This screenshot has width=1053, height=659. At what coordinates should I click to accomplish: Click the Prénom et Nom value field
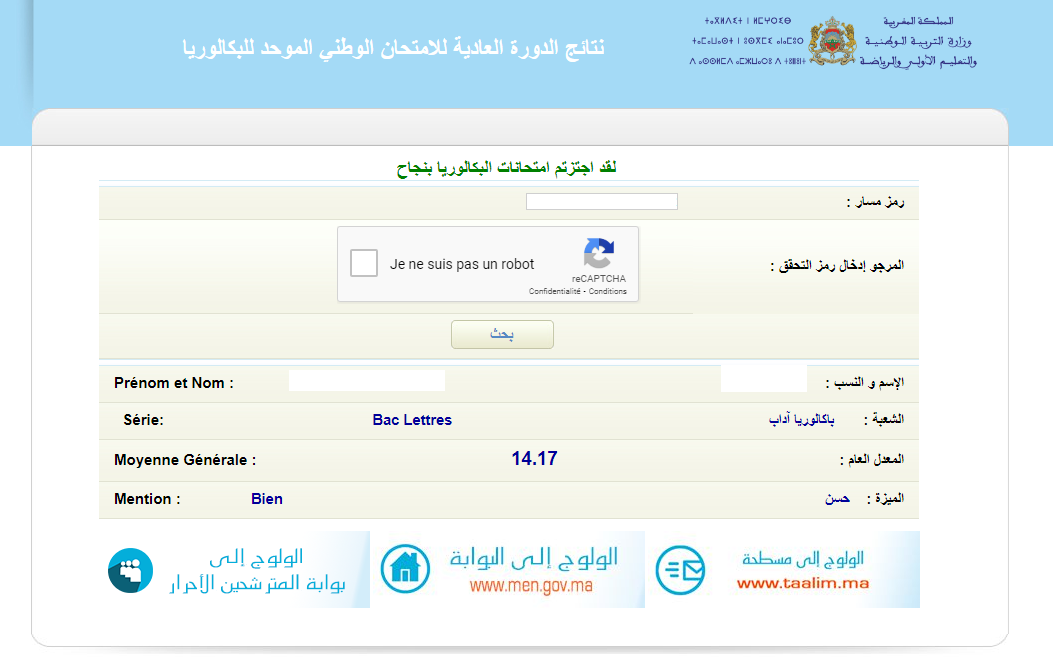click(366, 380)
